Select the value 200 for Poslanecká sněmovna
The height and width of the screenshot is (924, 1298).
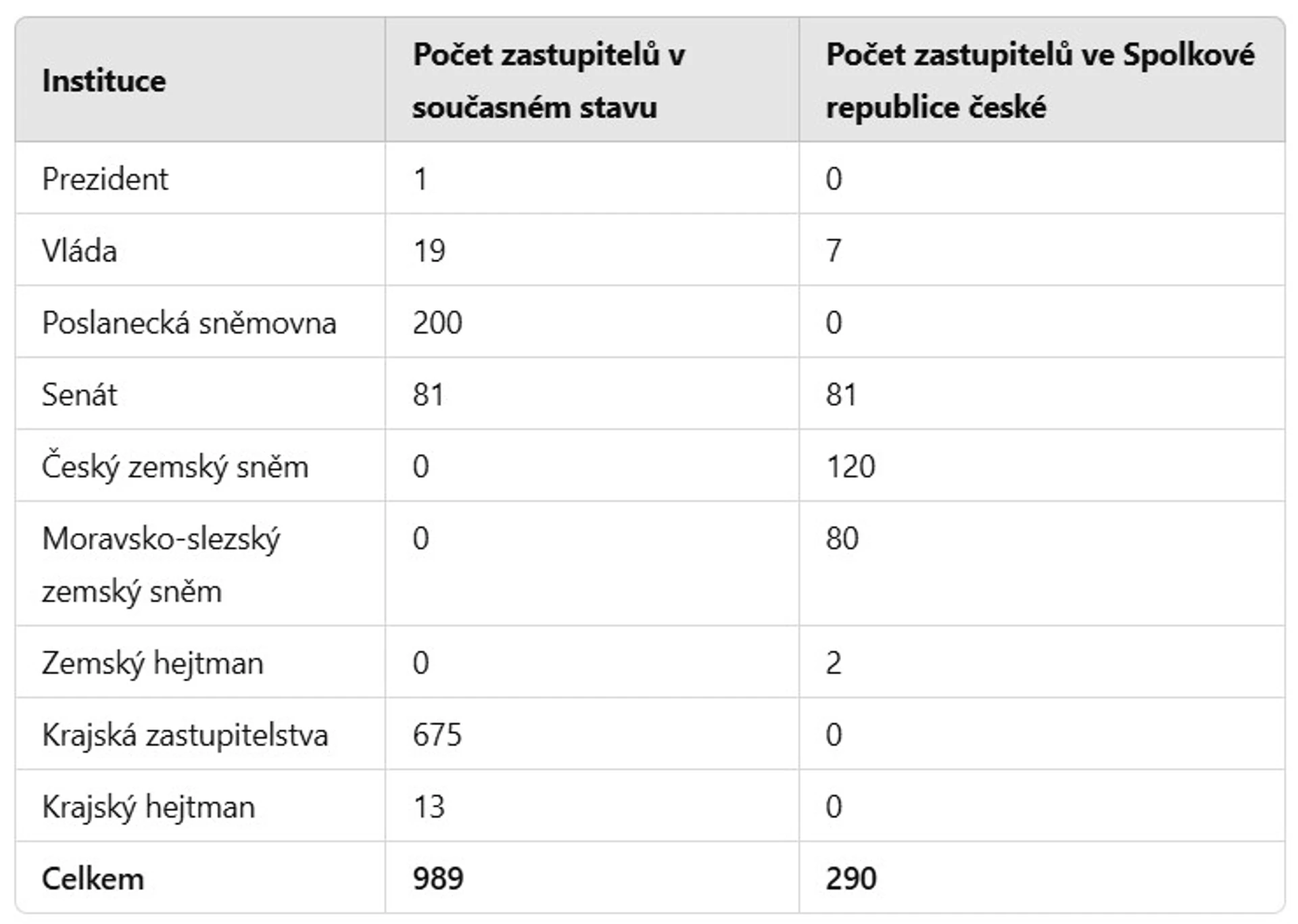click(x=437, y=322)
